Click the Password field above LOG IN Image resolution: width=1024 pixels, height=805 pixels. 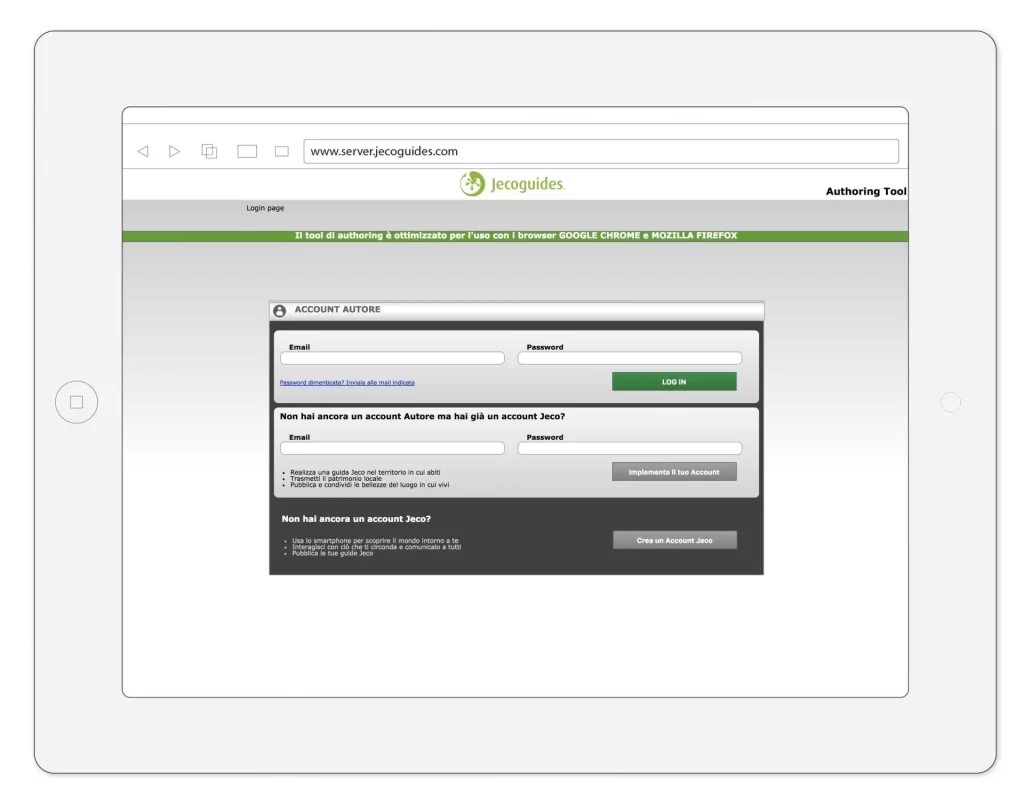(x=629, y=358)
